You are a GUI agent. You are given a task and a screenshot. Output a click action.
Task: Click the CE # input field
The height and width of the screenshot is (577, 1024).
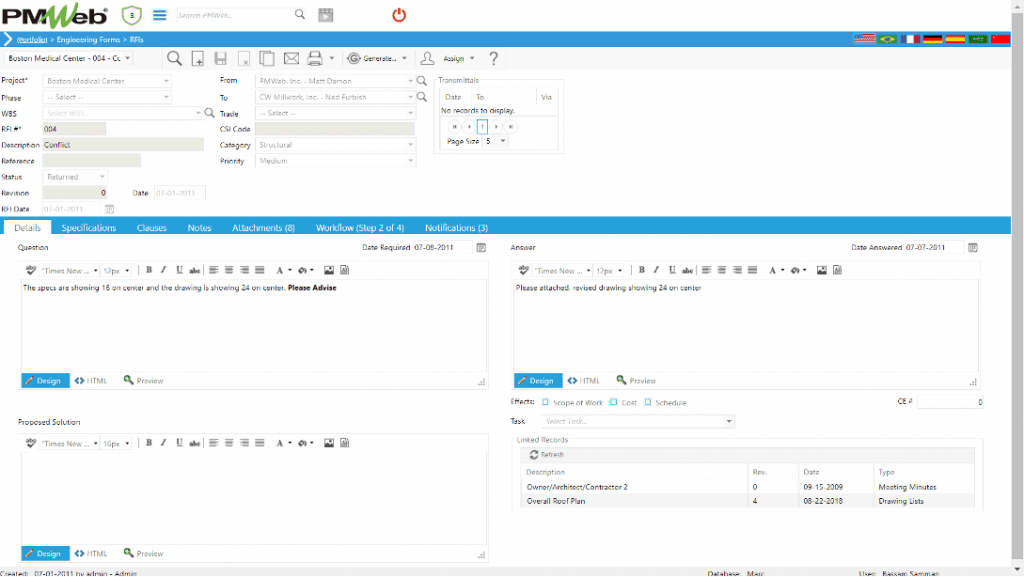pyautogui.click(x=950, y=402)
